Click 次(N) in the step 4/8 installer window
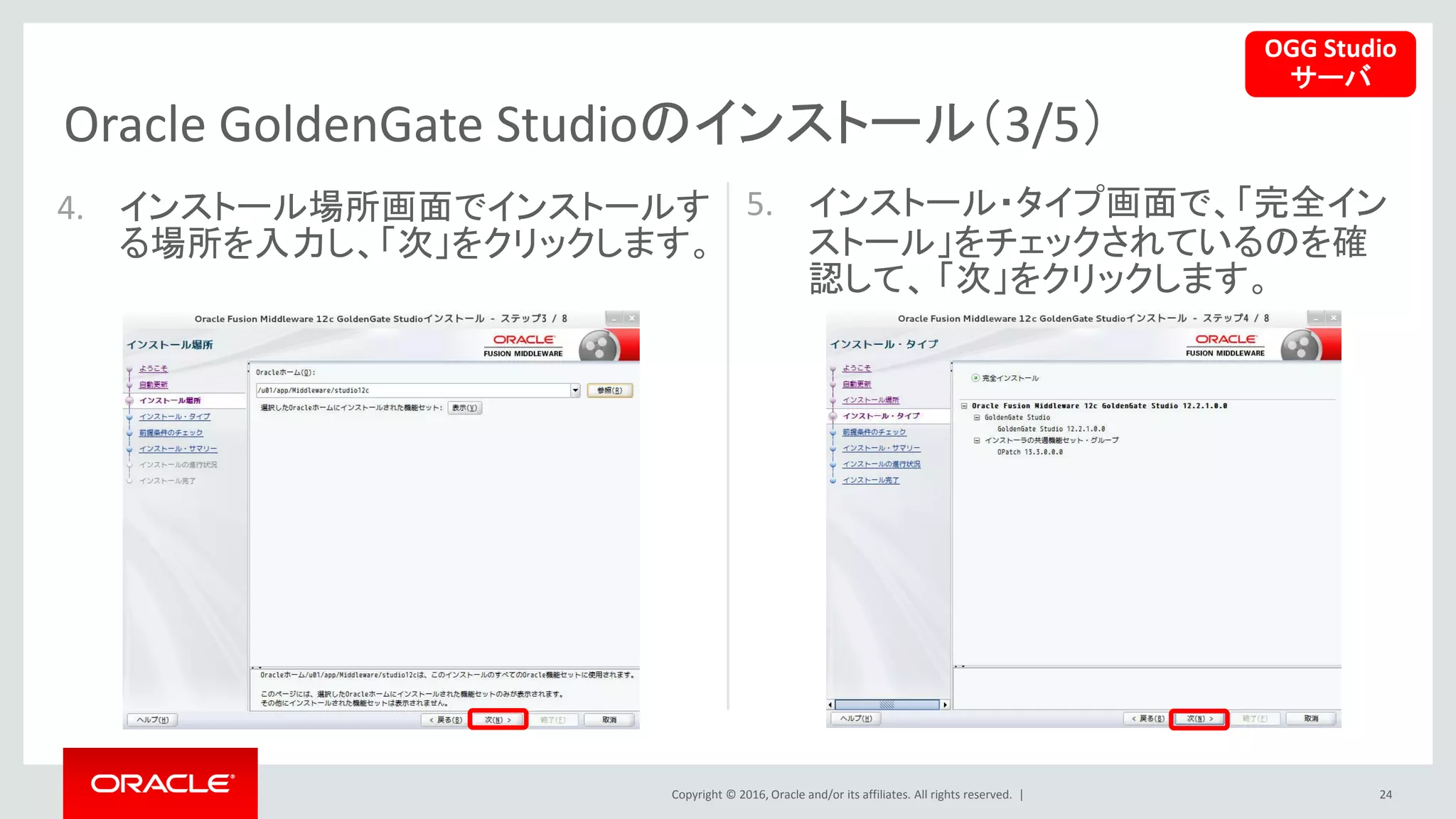Screen dimensions: 1456x819 pyautogui.click(x=1199, y=719)
